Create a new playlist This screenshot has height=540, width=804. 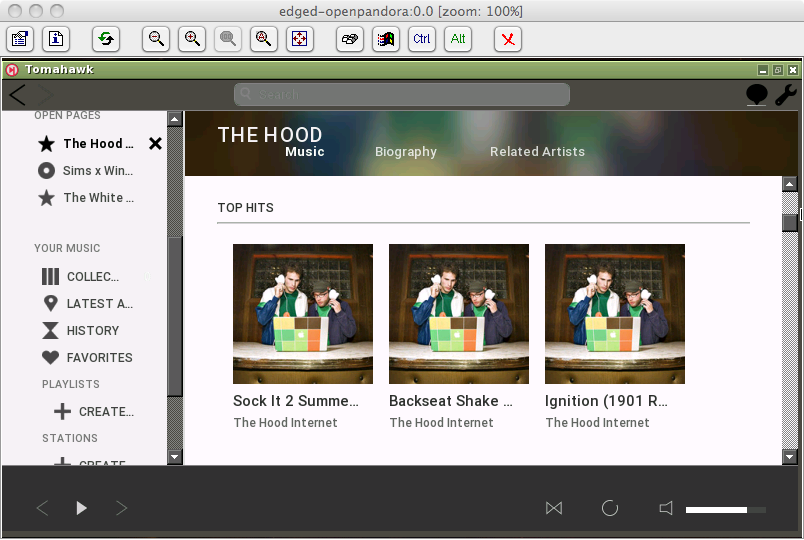[104, 412]
